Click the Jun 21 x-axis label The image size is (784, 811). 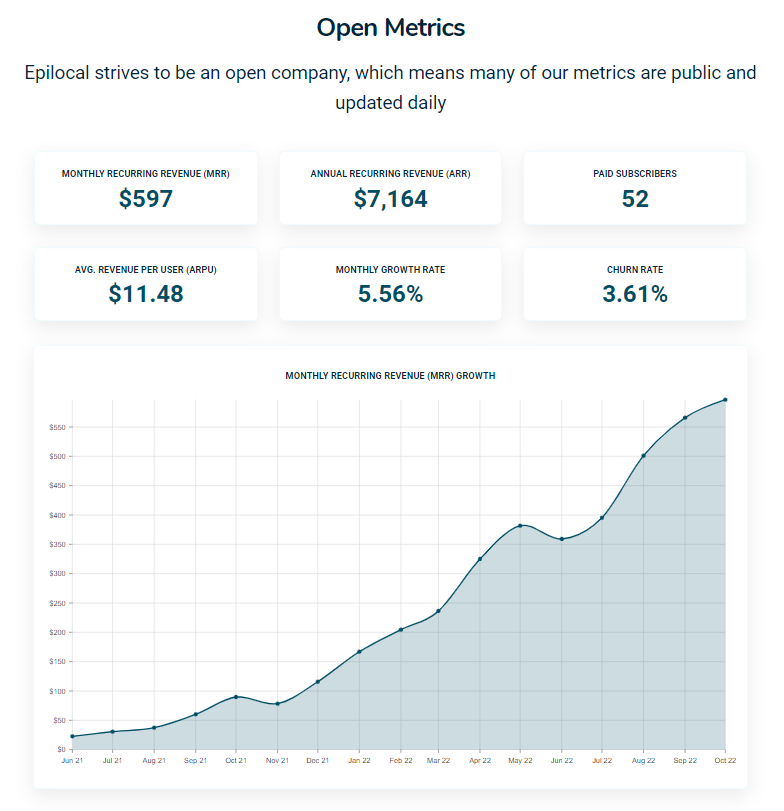tap(72, 760)
